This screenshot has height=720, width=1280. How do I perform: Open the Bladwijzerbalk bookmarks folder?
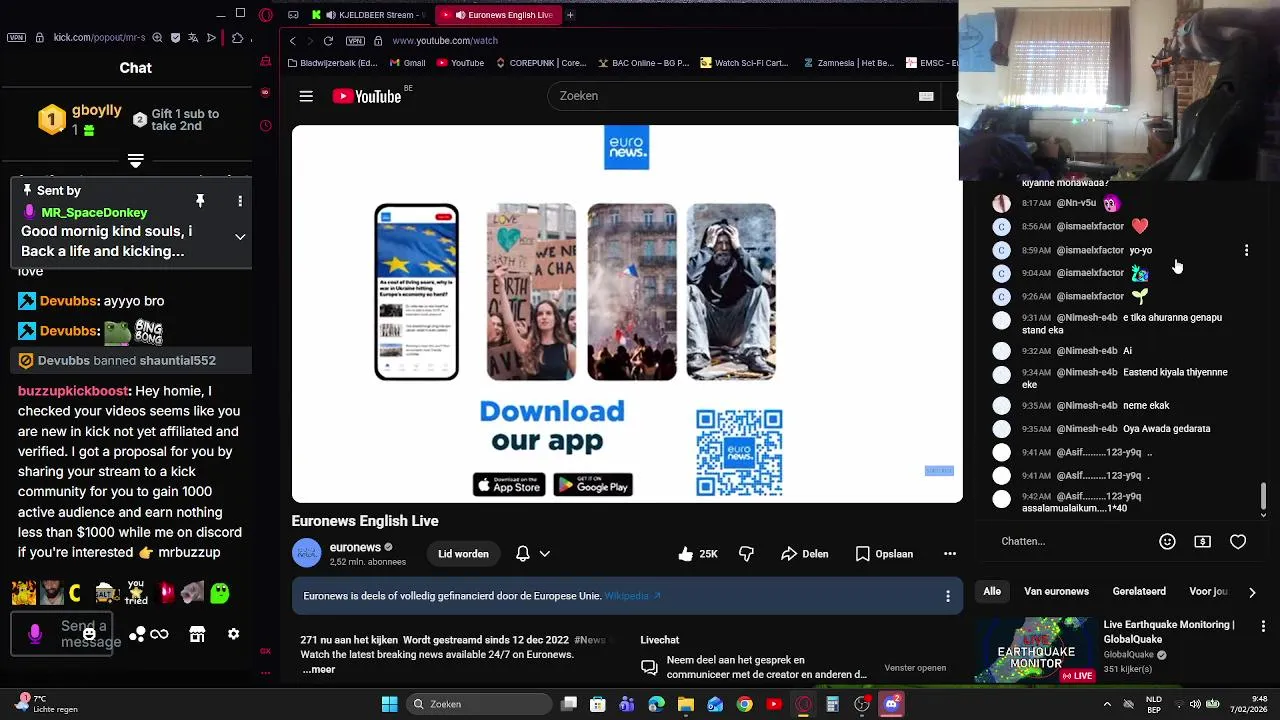point(332,63)
